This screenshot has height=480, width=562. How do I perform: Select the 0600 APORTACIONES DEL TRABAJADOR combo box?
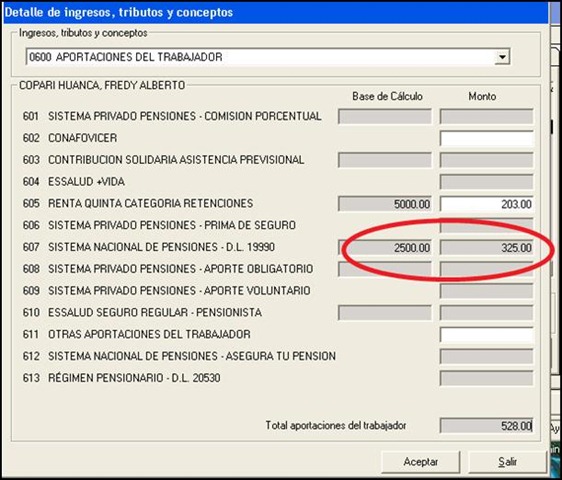tap(268, 57)
